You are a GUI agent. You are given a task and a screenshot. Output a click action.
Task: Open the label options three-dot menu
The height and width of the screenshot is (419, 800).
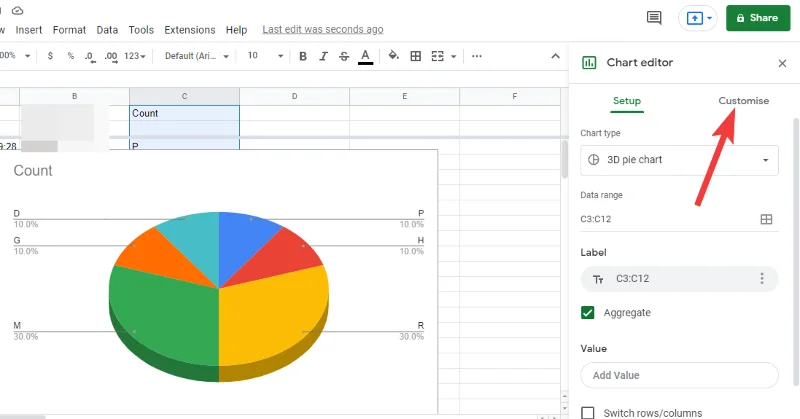coord(762,279)
